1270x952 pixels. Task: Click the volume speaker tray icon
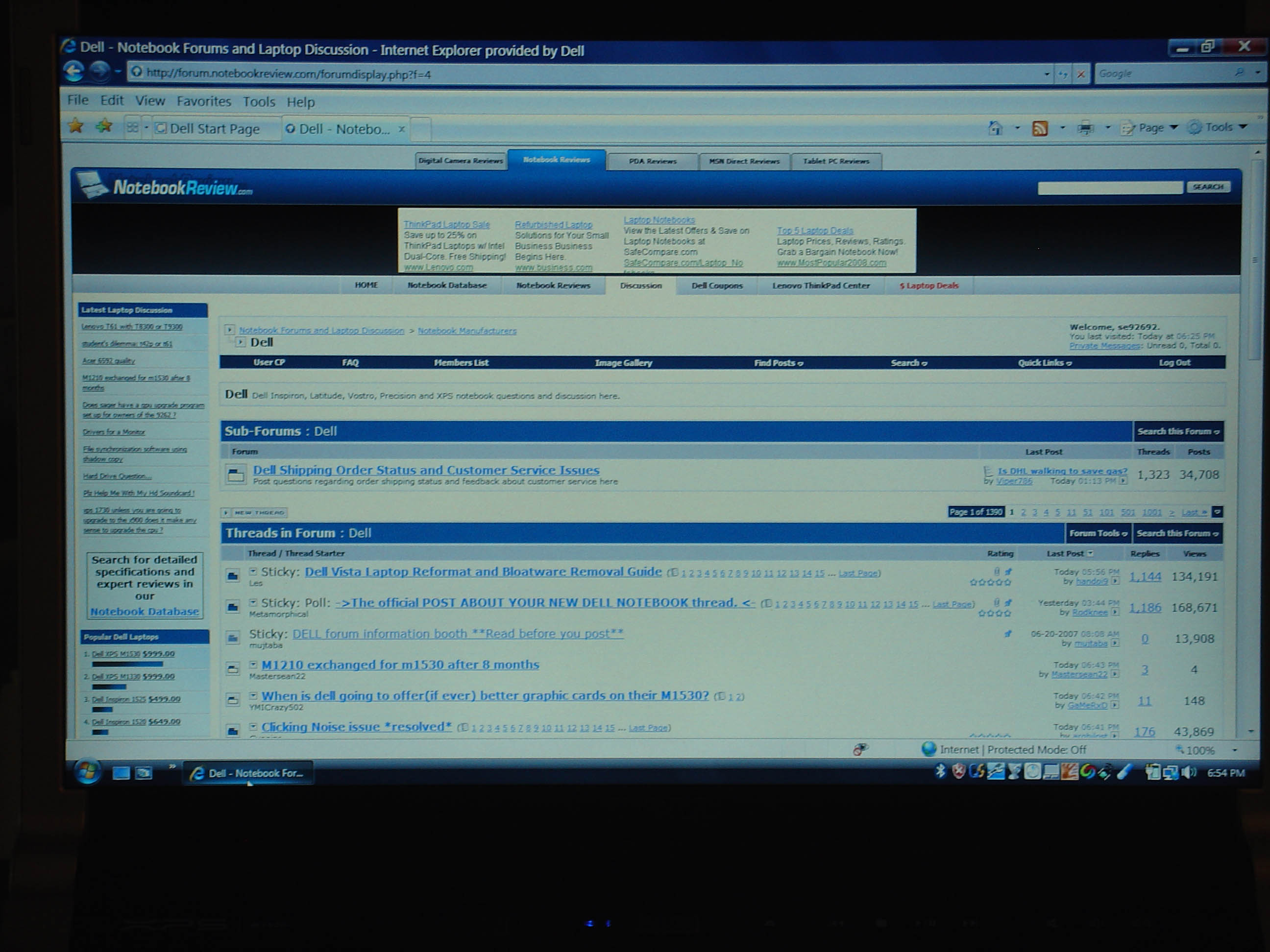click(1189, 772)
